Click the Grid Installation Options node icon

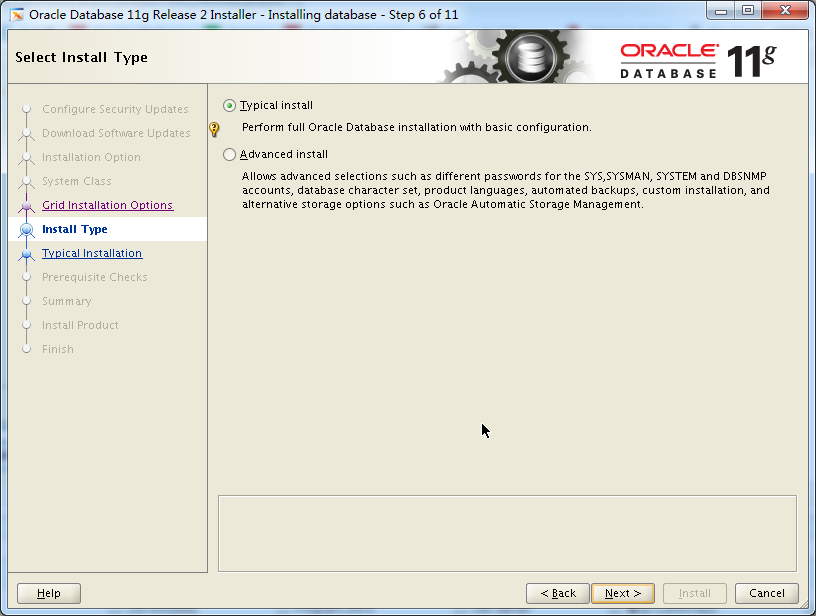(27, 206)
